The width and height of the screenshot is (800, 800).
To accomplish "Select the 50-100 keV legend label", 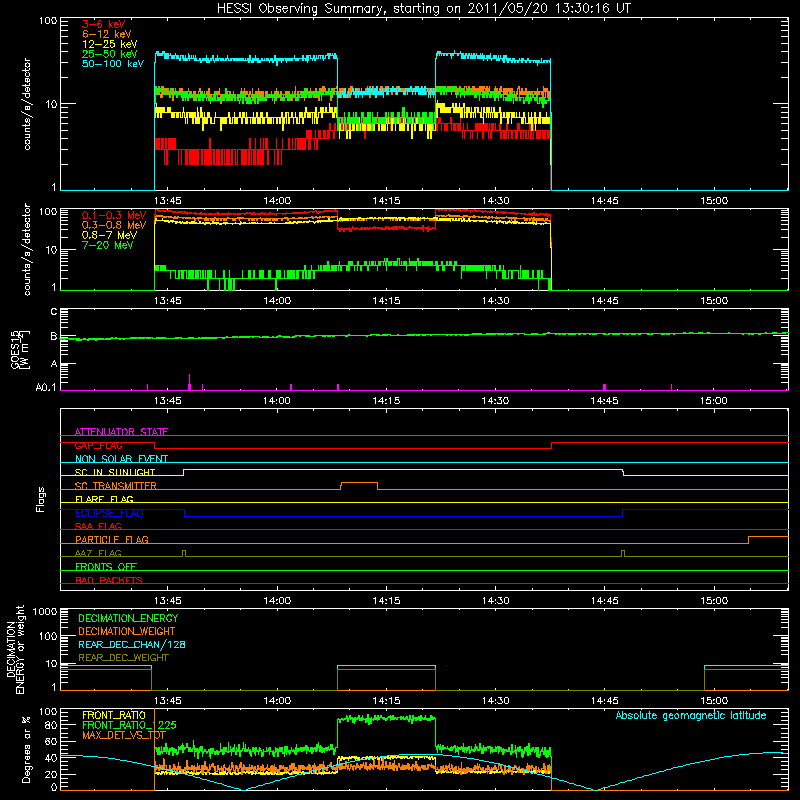I will coord(113,64).
